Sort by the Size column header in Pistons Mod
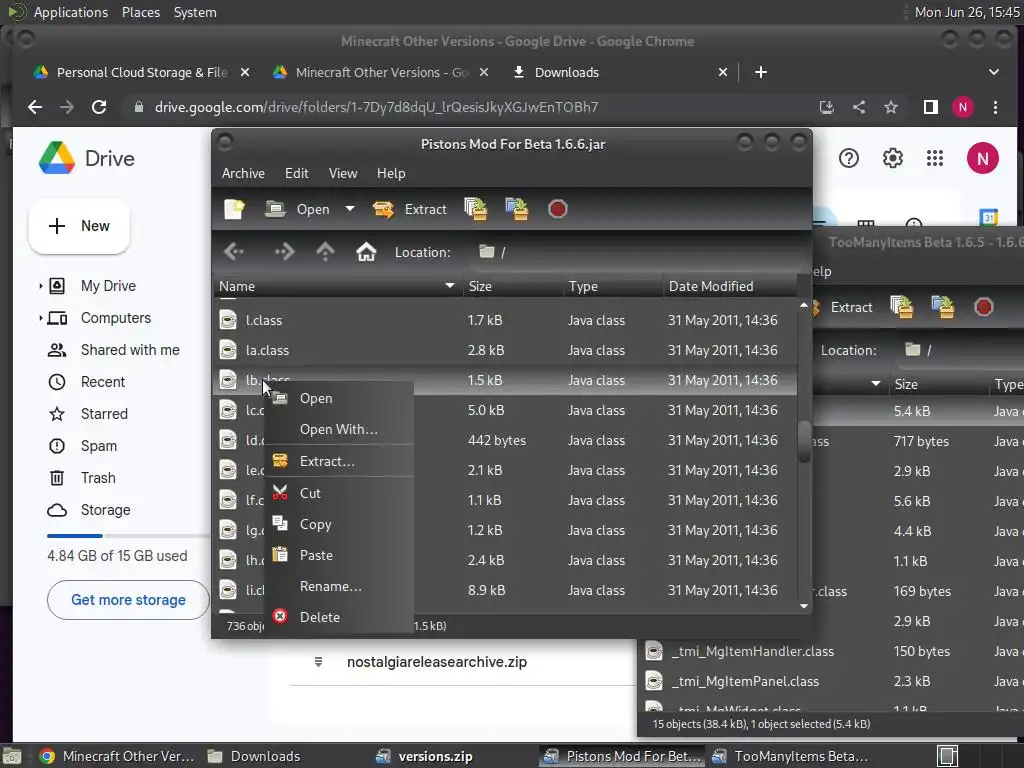 click(x=513, y=286)
